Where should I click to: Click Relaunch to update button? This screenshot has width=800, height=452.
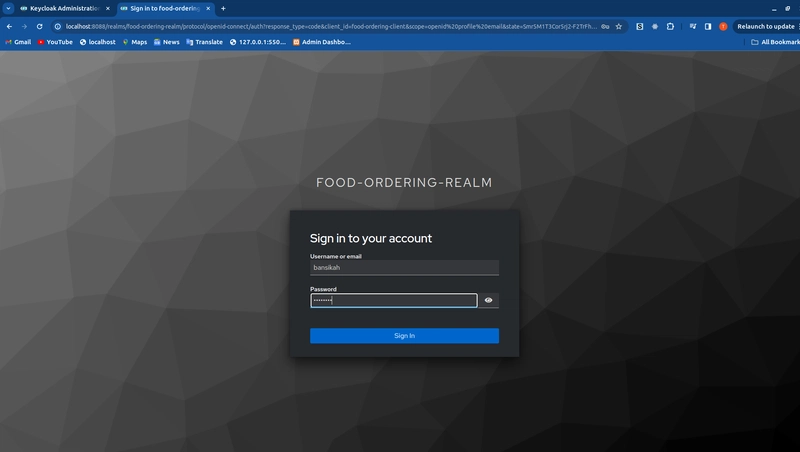pos(765,27)
